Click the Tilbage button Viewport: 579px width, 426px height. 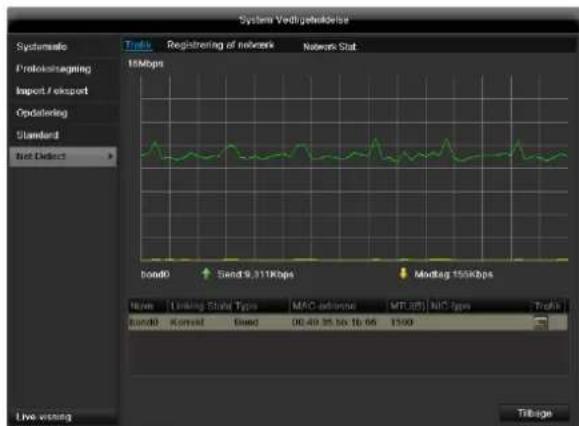(x=534, y=413)
